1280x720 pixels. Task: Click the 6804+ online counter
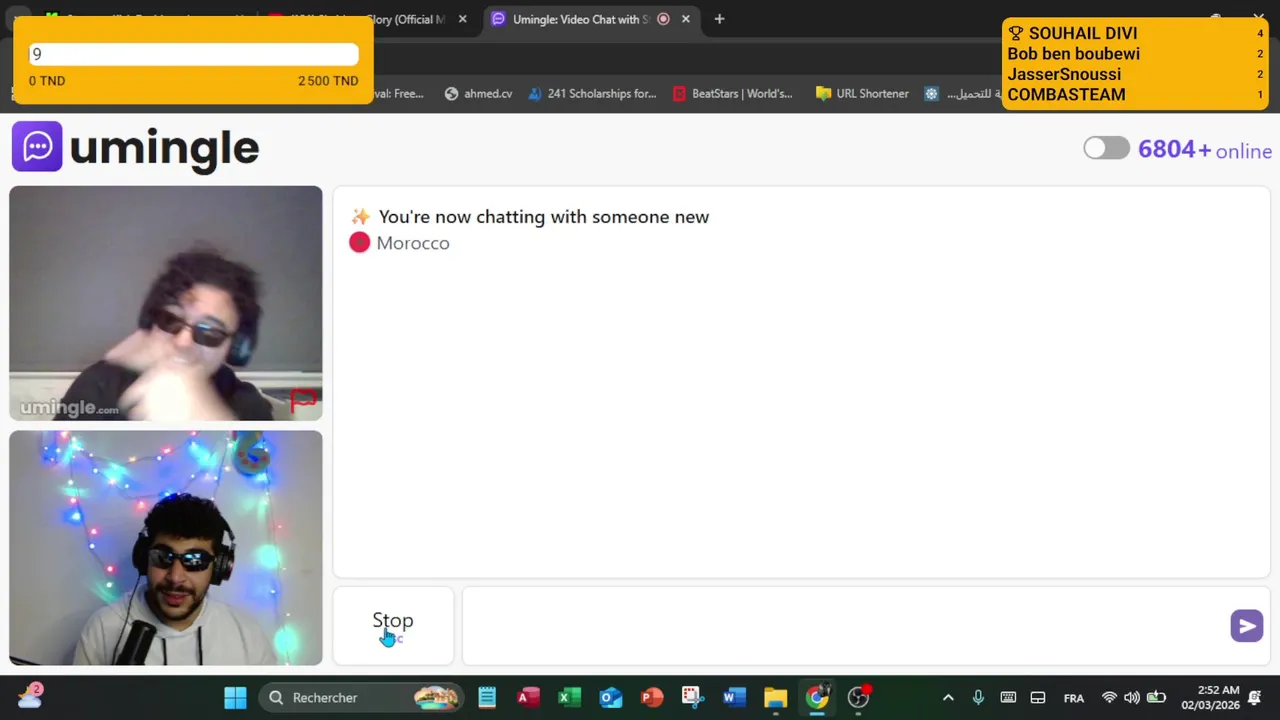1205,150
